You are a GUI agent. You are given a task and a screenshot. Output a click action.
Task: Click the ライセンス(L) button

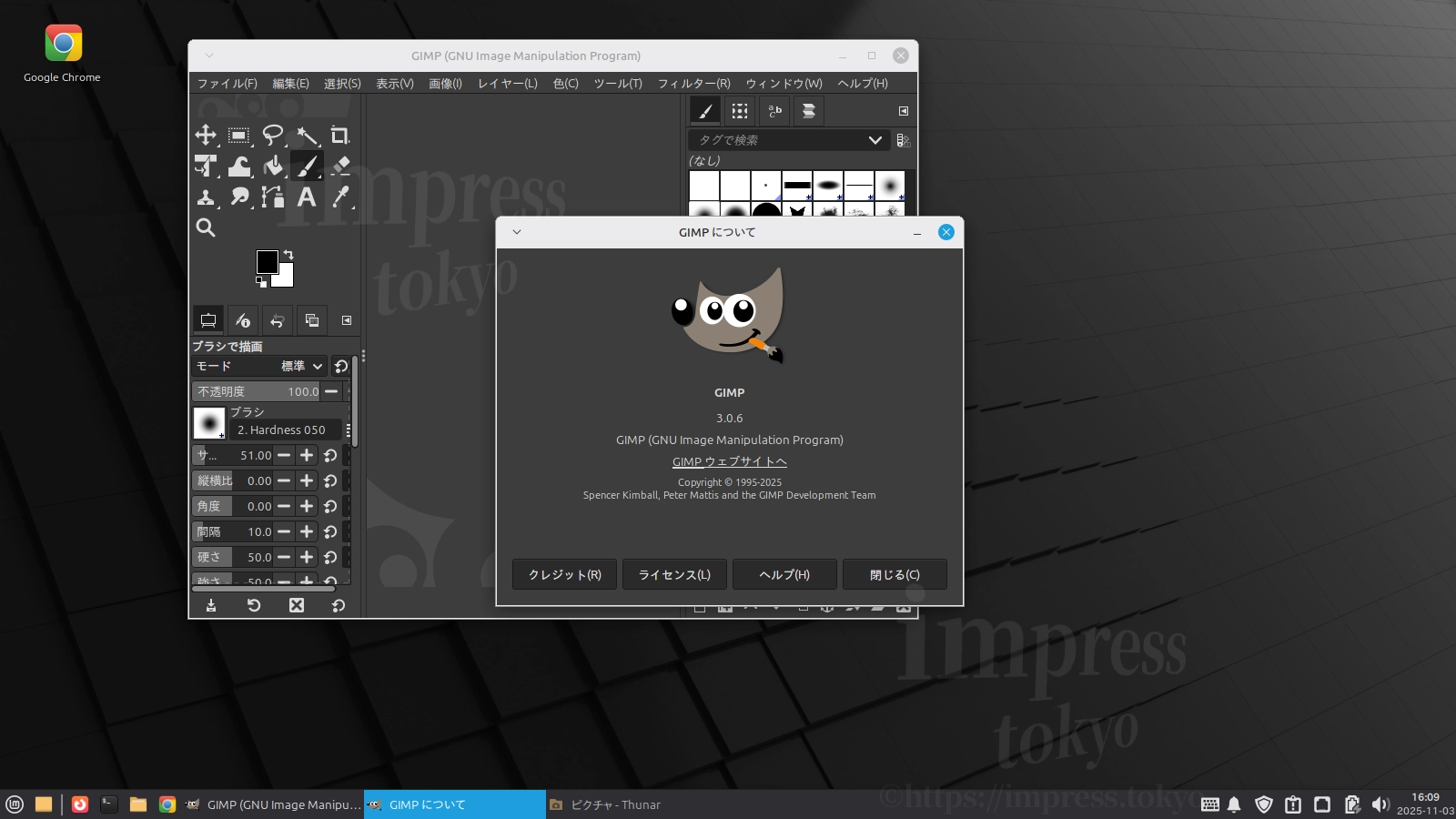[x=674, y=574]
